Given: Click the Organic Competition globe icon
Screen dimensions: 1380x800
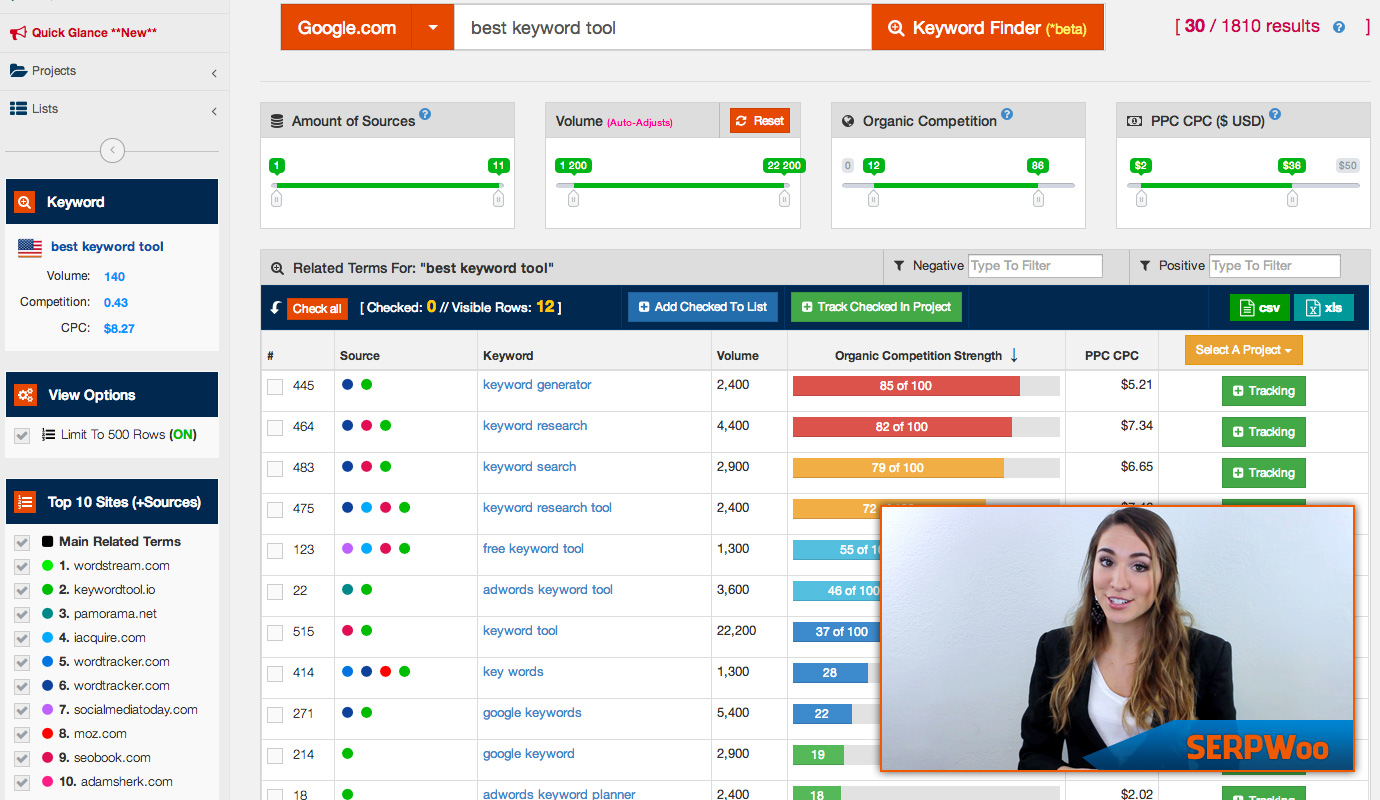Looking at the screenshot, I should pyautogui.click(x=848, y=121).
